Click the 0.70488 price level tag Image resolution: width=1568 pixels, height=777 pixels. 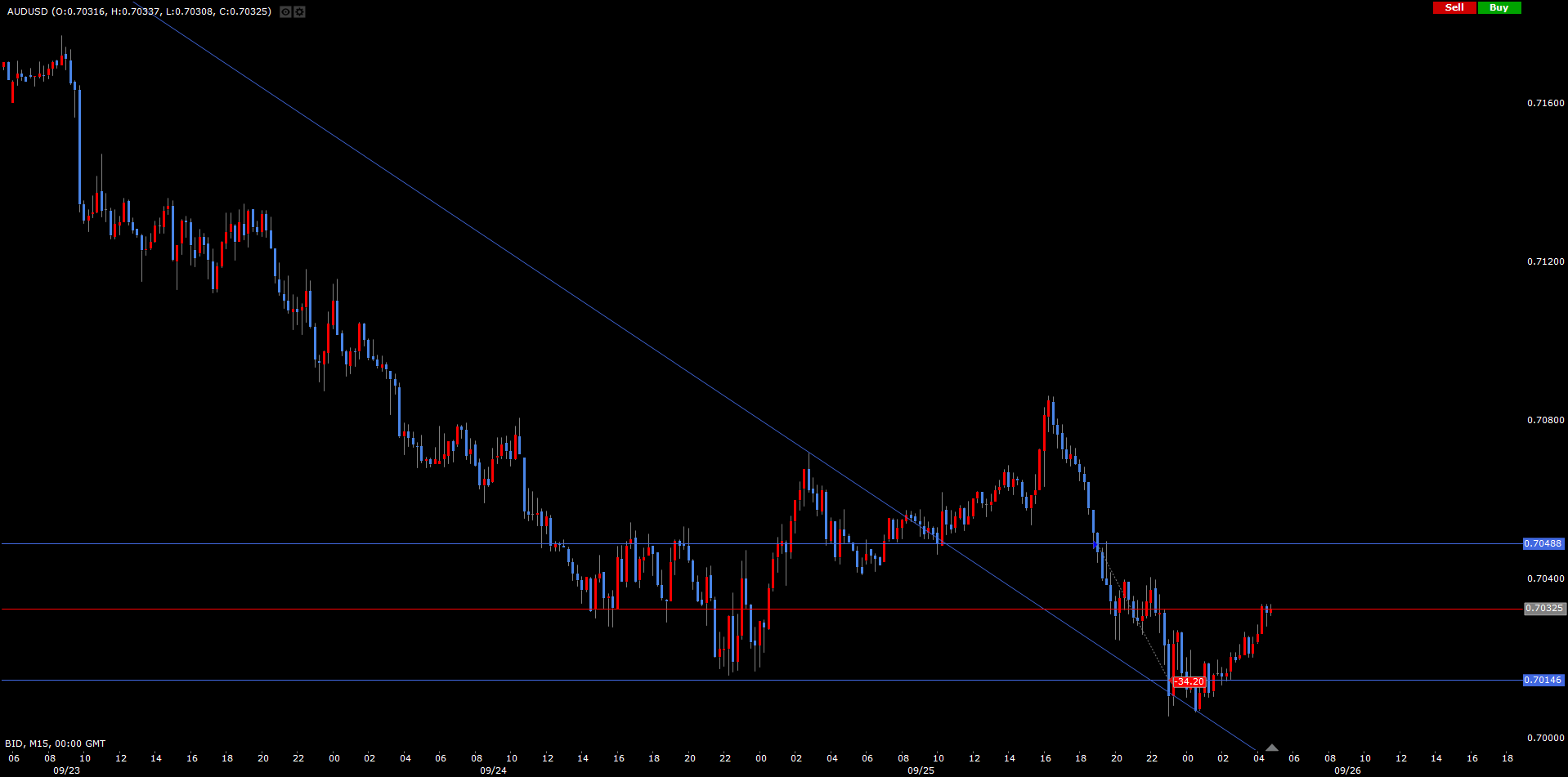[1543, 543]
